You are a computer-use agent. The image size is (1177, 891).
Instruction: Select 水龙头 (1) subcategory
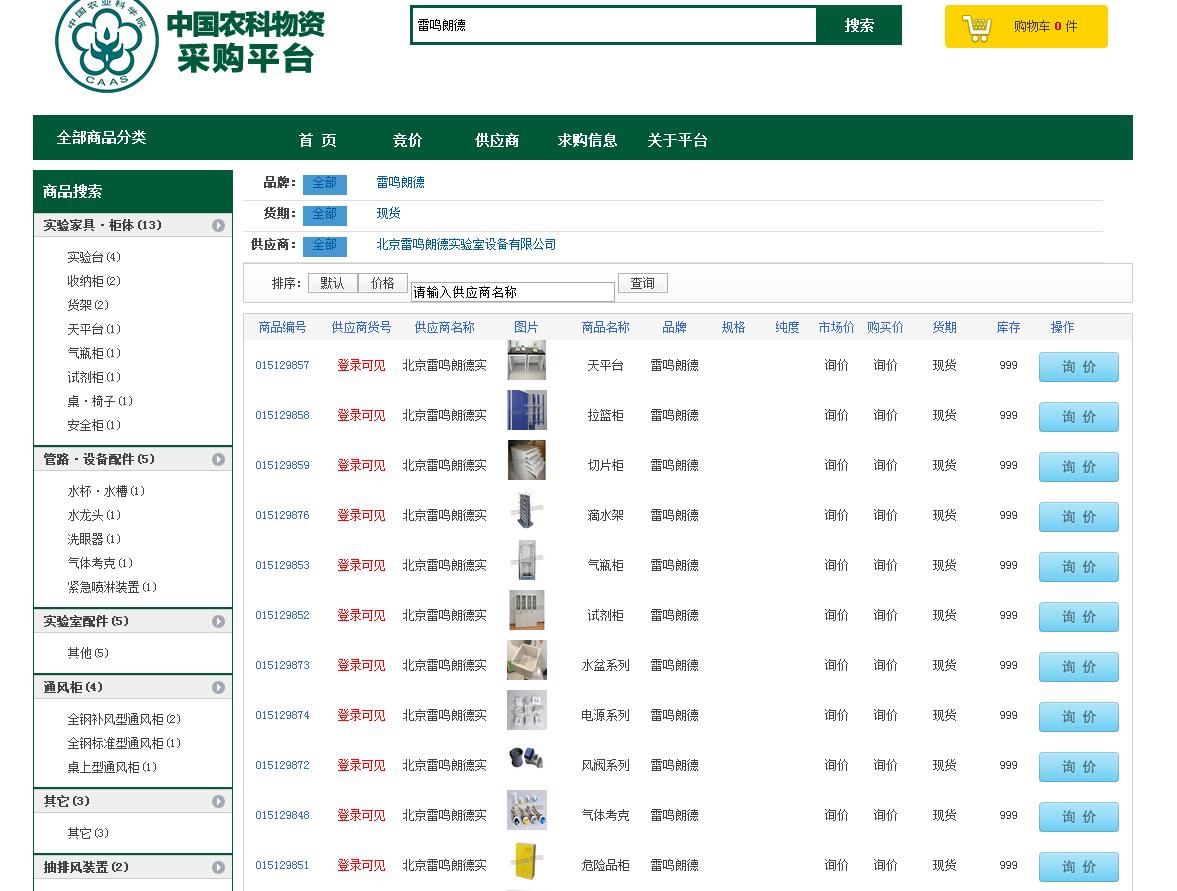(x=94, y=516)
